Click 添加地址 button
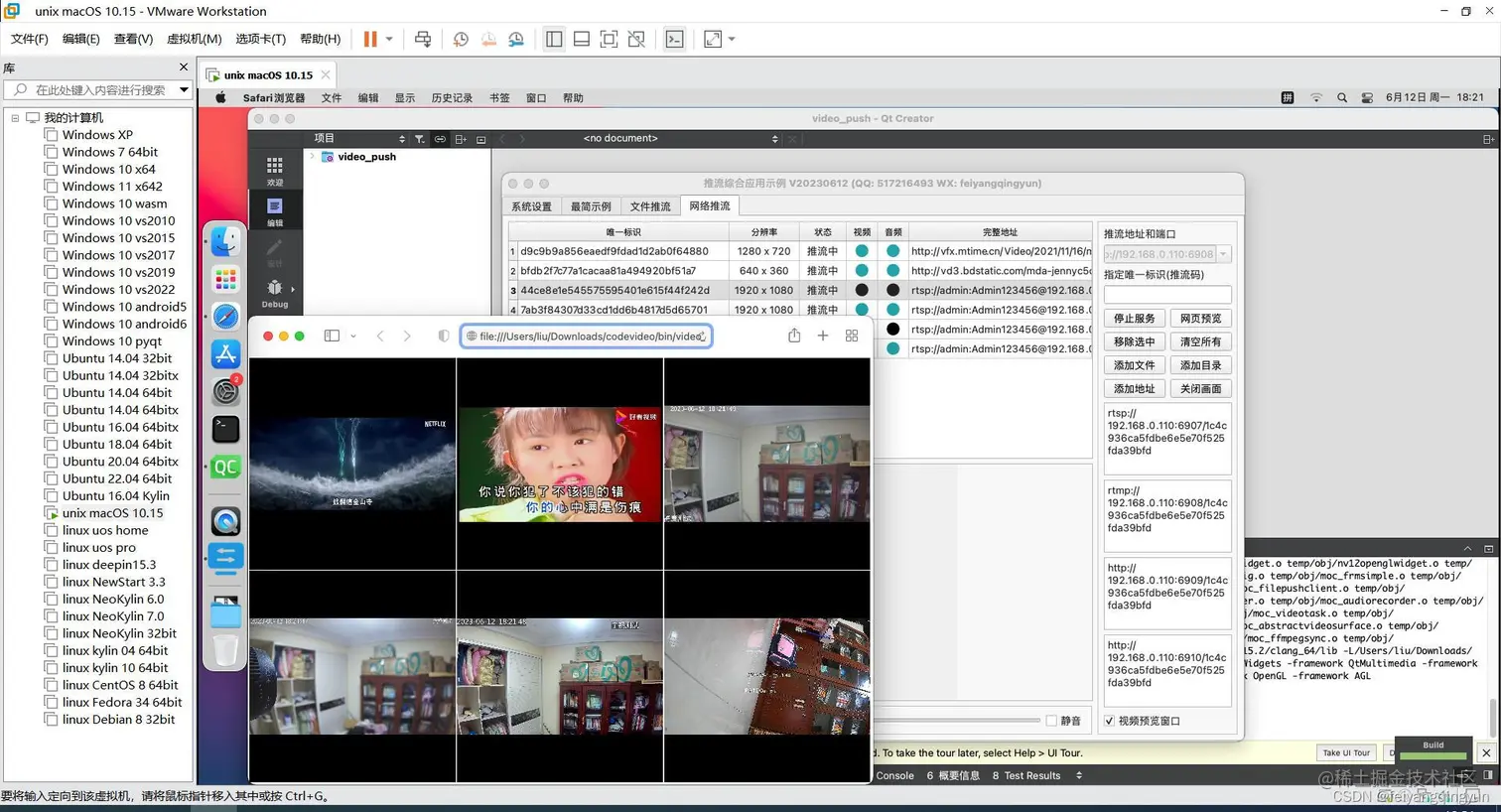 [1134, 389]
